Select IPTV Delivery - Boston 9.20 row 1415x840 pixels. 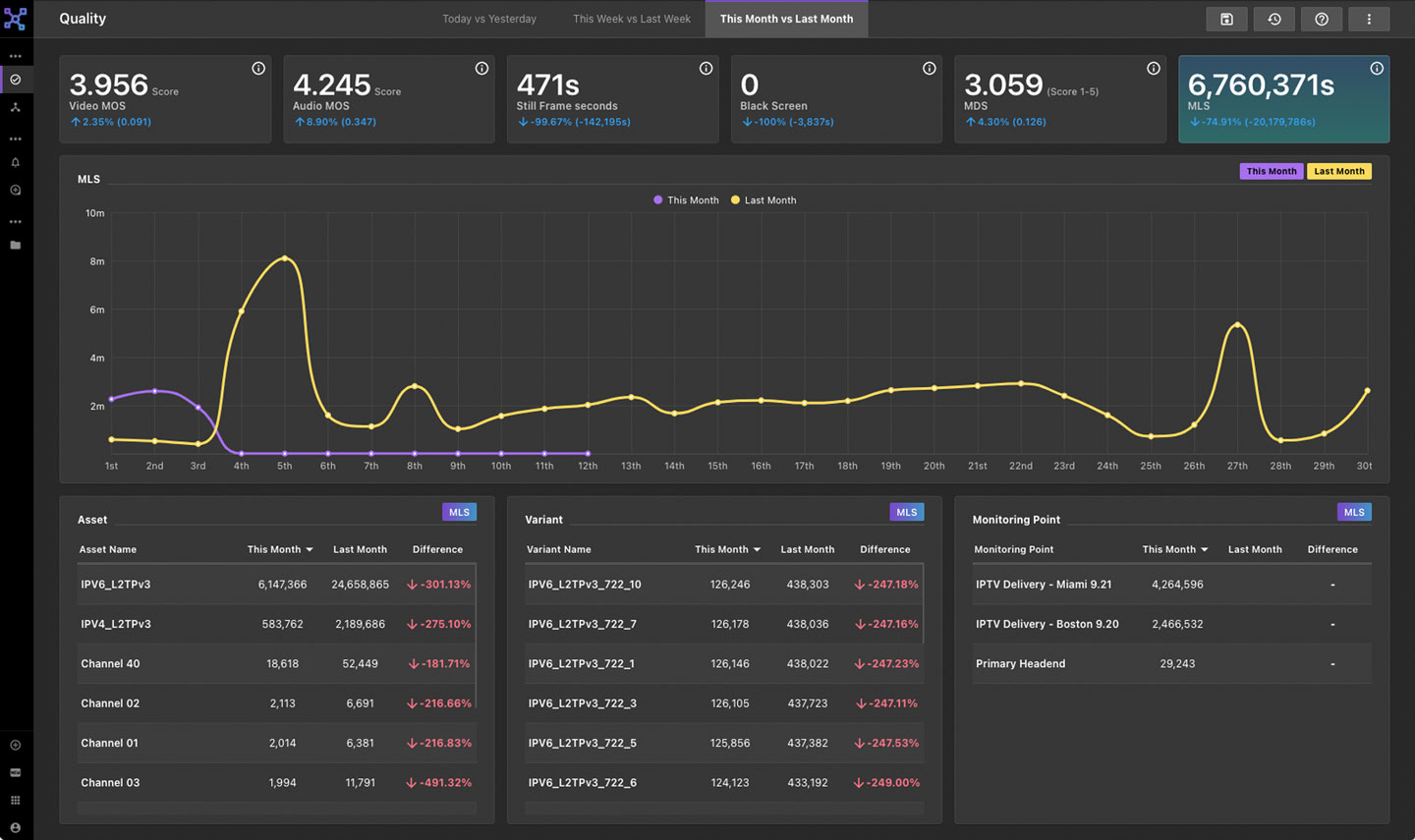pos(1172,624)
